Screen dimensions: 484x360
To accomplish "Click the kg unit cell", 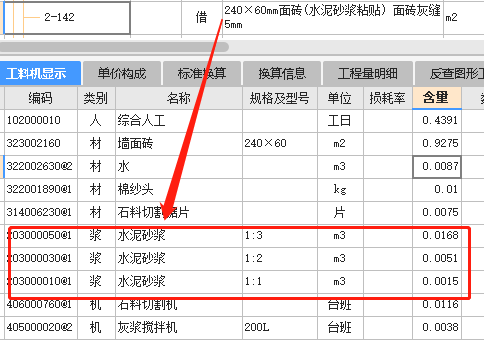I will pos(340,190).
